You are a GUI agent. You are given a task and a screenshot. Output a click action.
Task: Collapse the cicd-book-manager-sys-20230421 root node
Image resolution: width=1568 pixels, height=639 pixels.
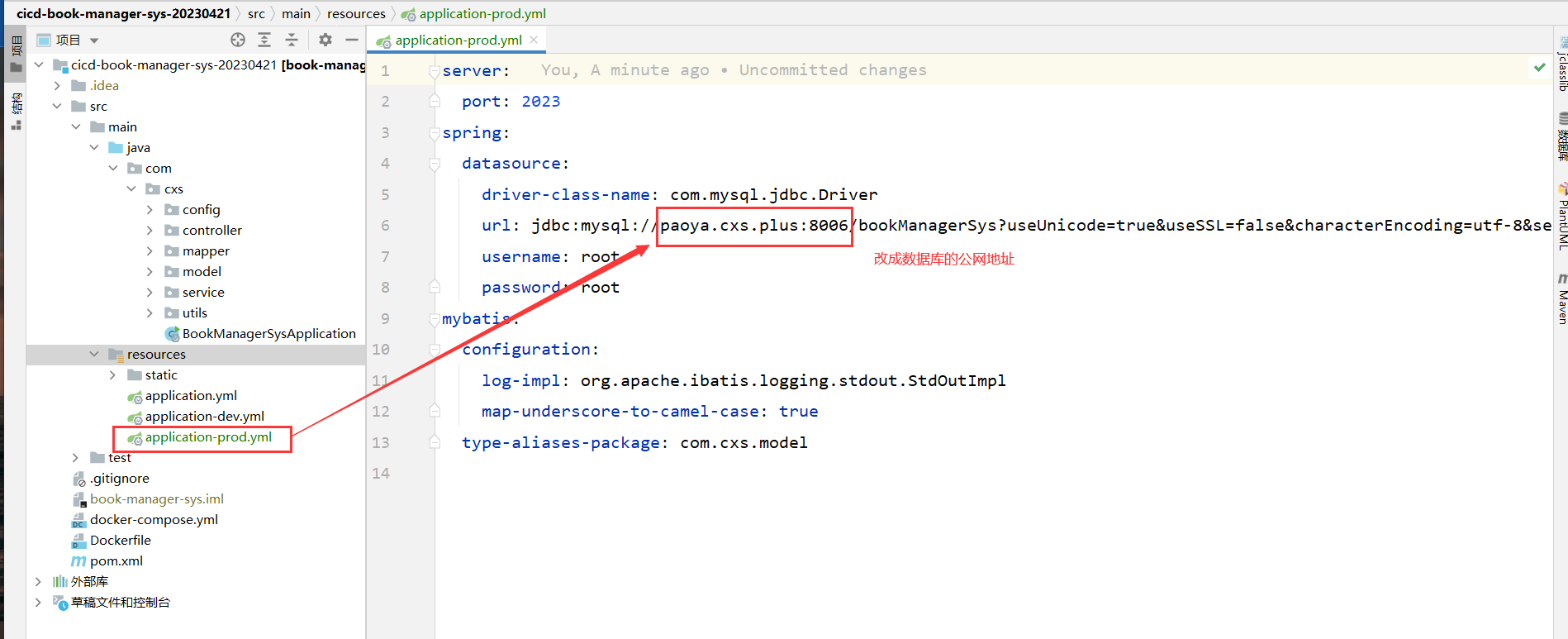pyautogui.click(x=39, y=64)
